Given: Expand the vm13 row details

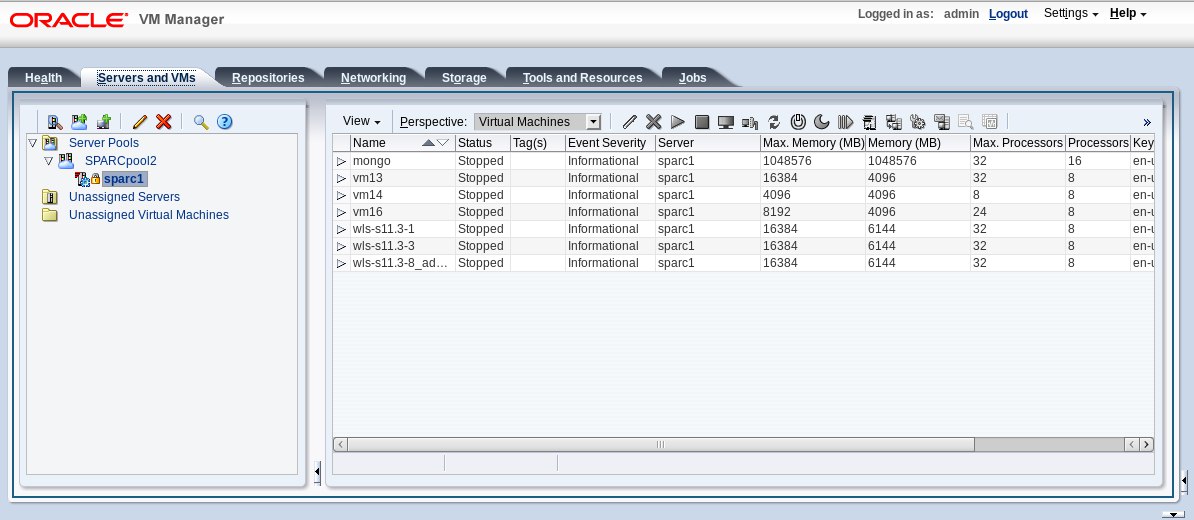Looking at the screenshot, I should 341,178.
